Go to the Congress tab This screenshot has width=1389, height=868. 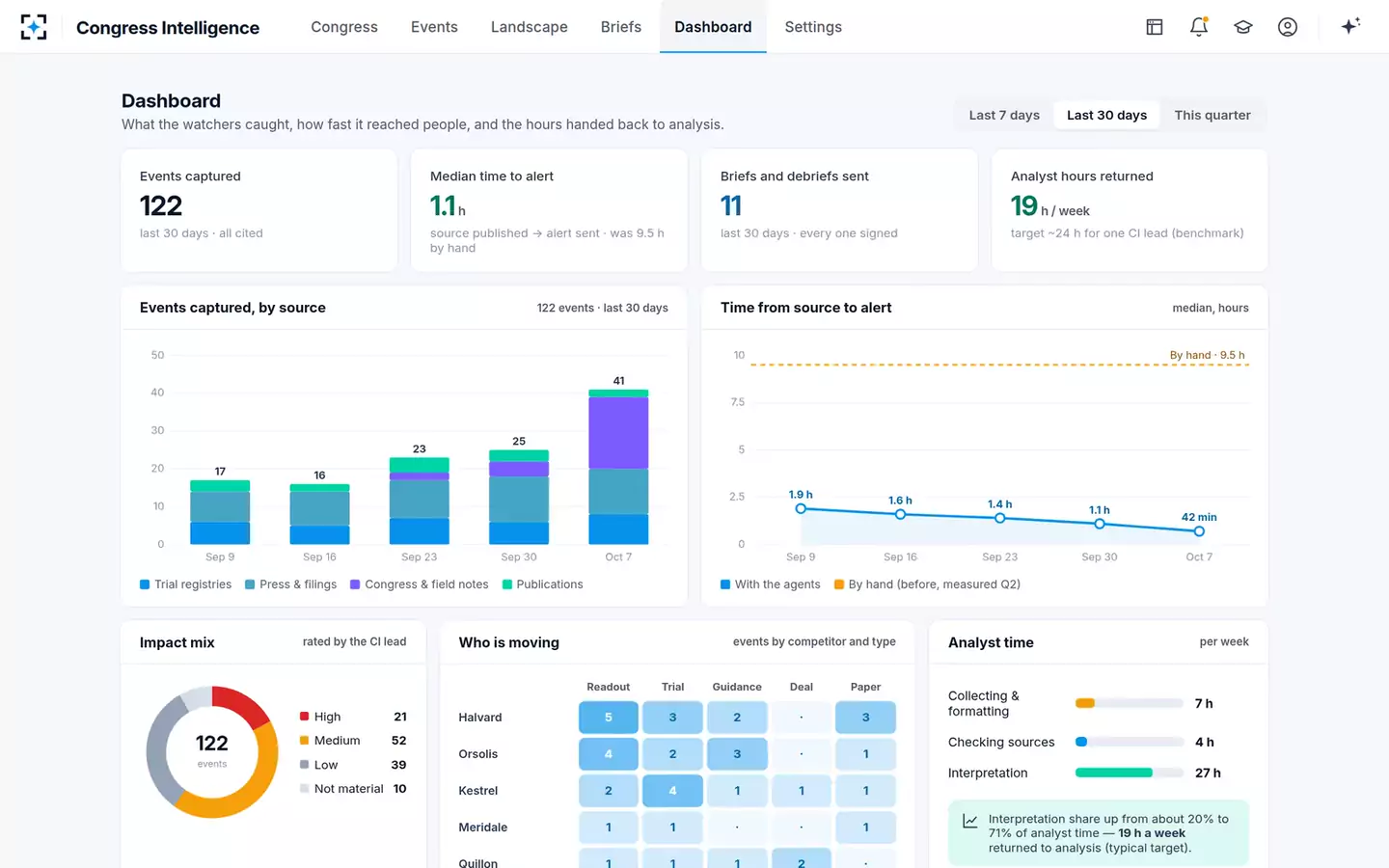[344, 27]
